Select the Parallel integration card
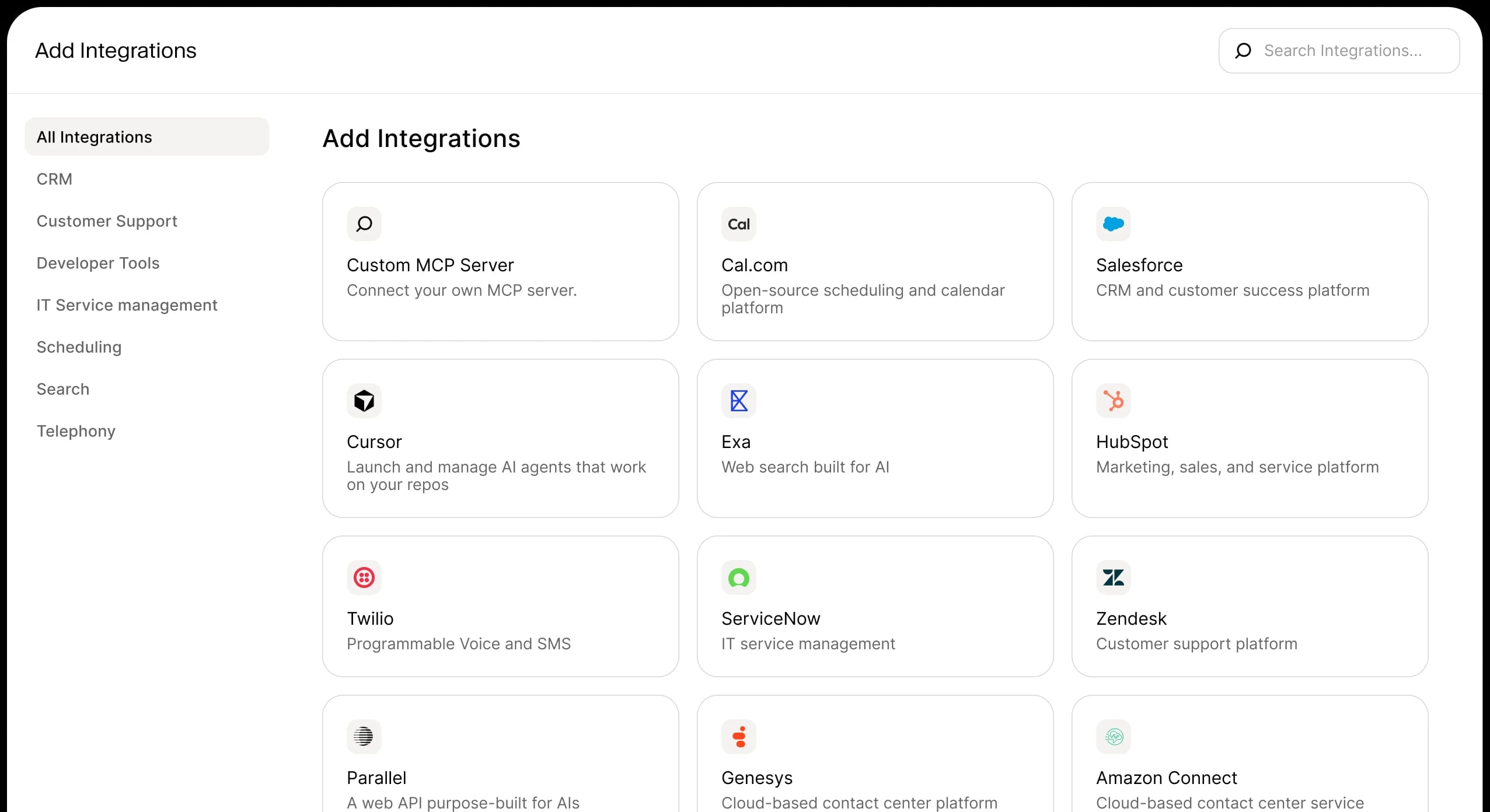1490x812 pixels. [x=501, y=758]
